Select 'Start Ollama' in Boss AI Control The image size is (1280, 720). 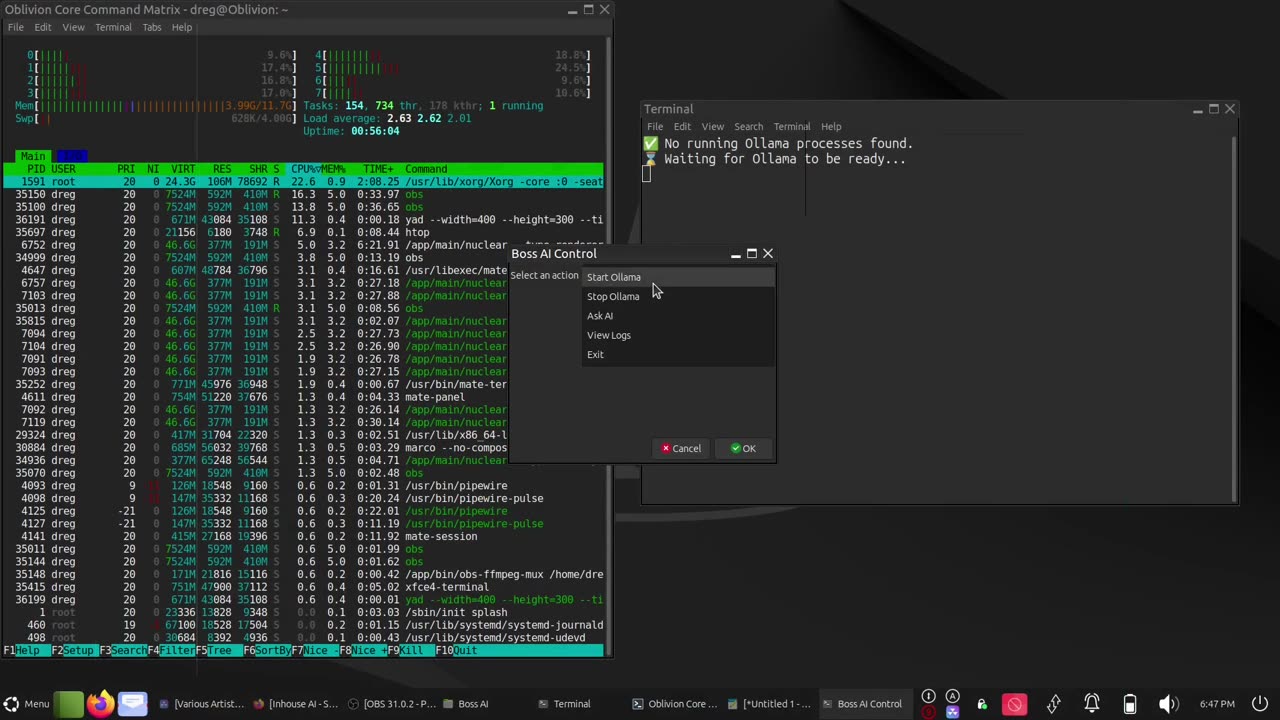pyautogui.click(x=678, y=277)
